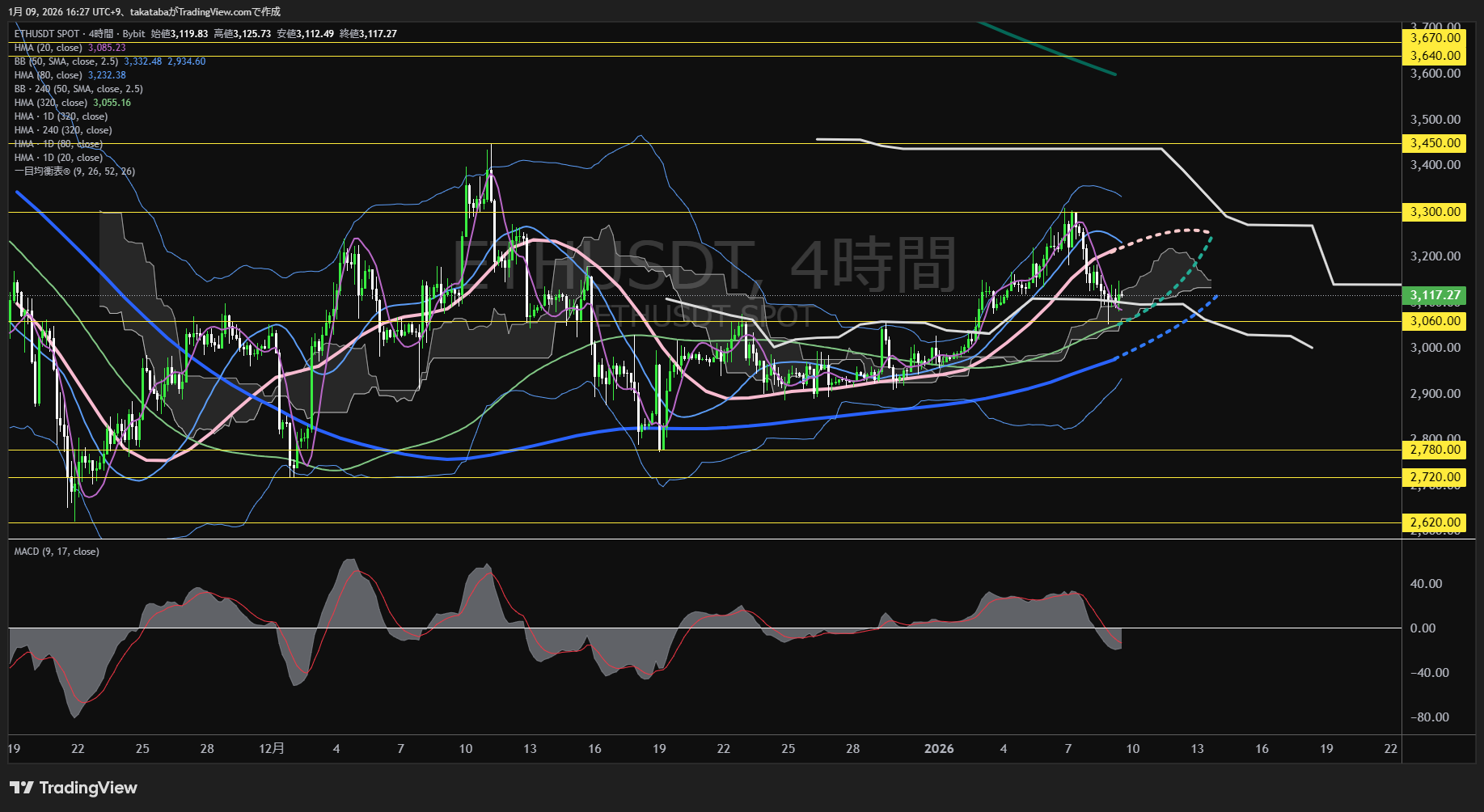This screenshot has width=1484, height=812.
Task: Select the HMA (20, close) indicator legend
Action: tap(49, 48)
